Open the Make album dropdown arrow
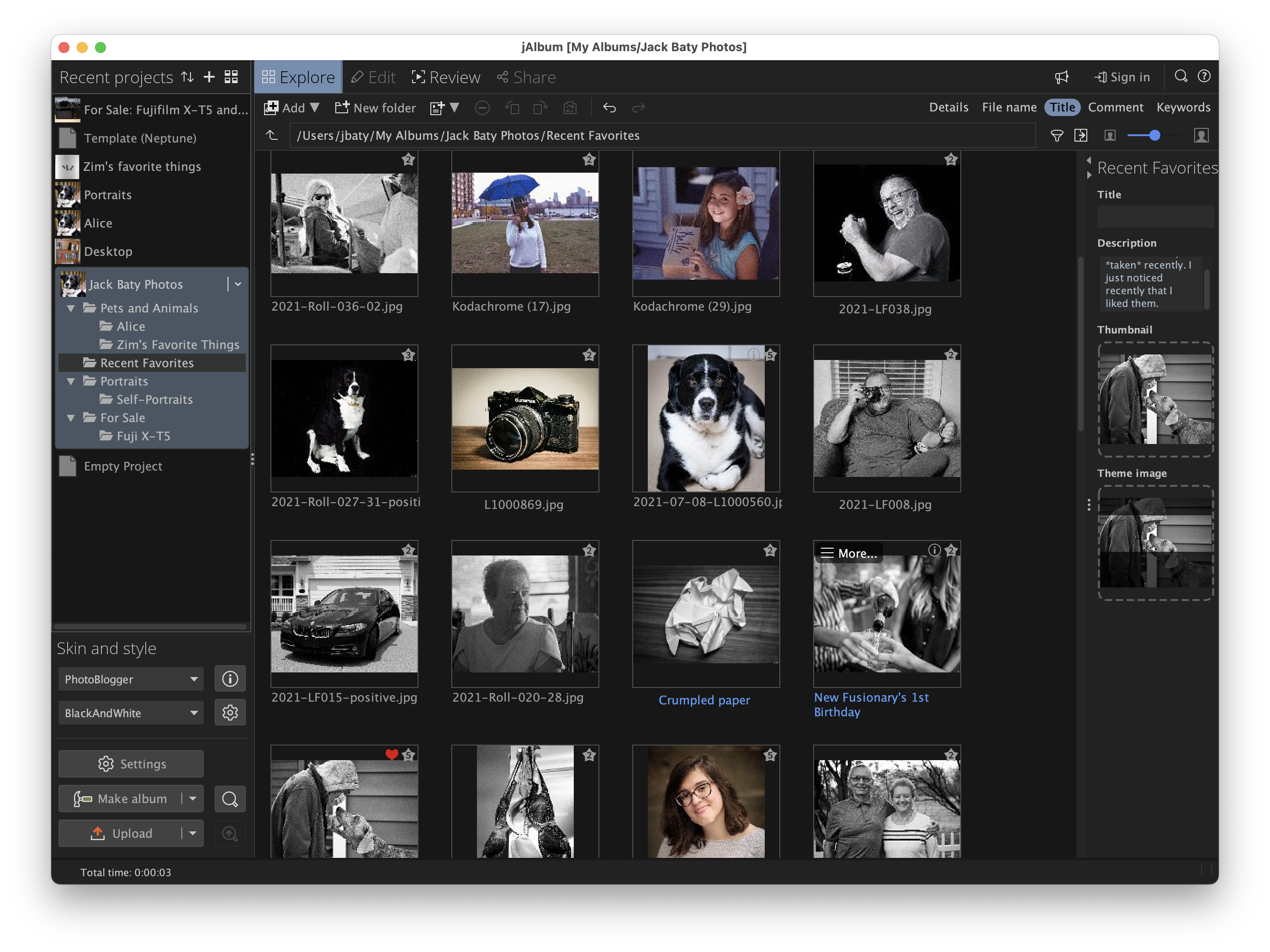This screenshot has height=952, width=1270. [193, 799]
